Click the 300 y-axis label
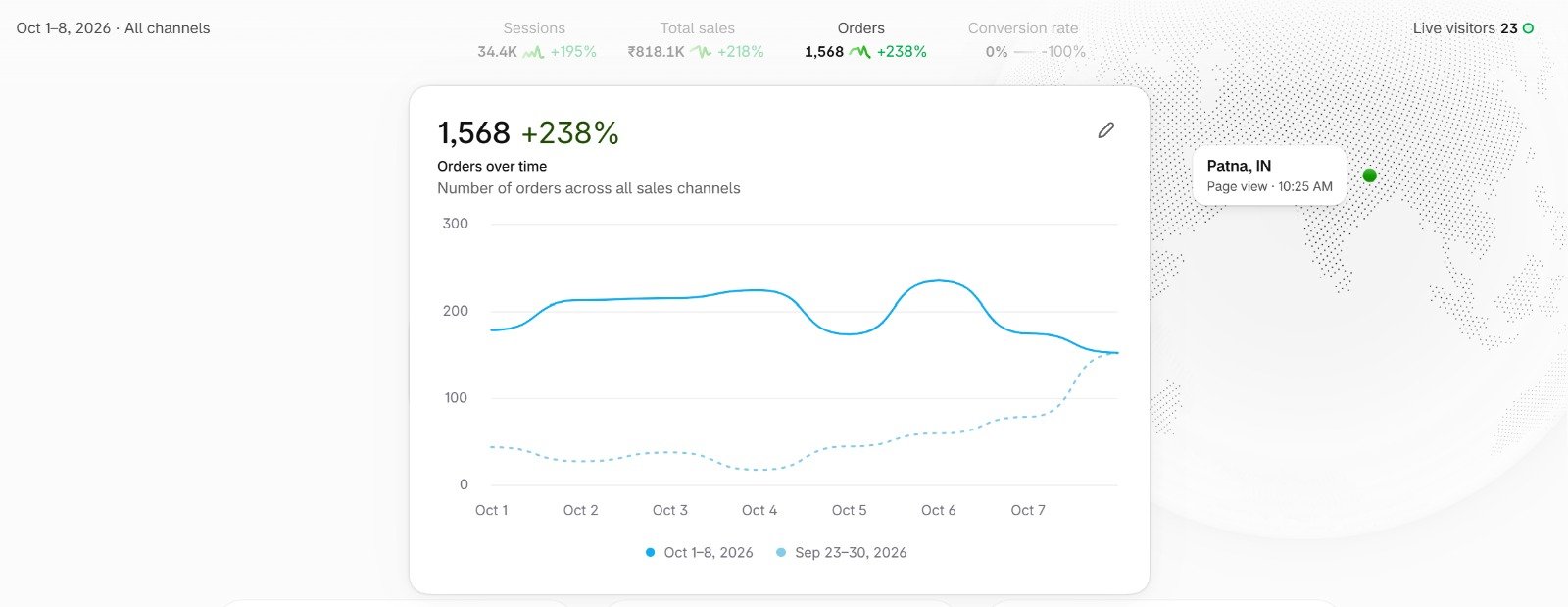The width and height of the screenshot is (1568, 607). click(455, 224)
